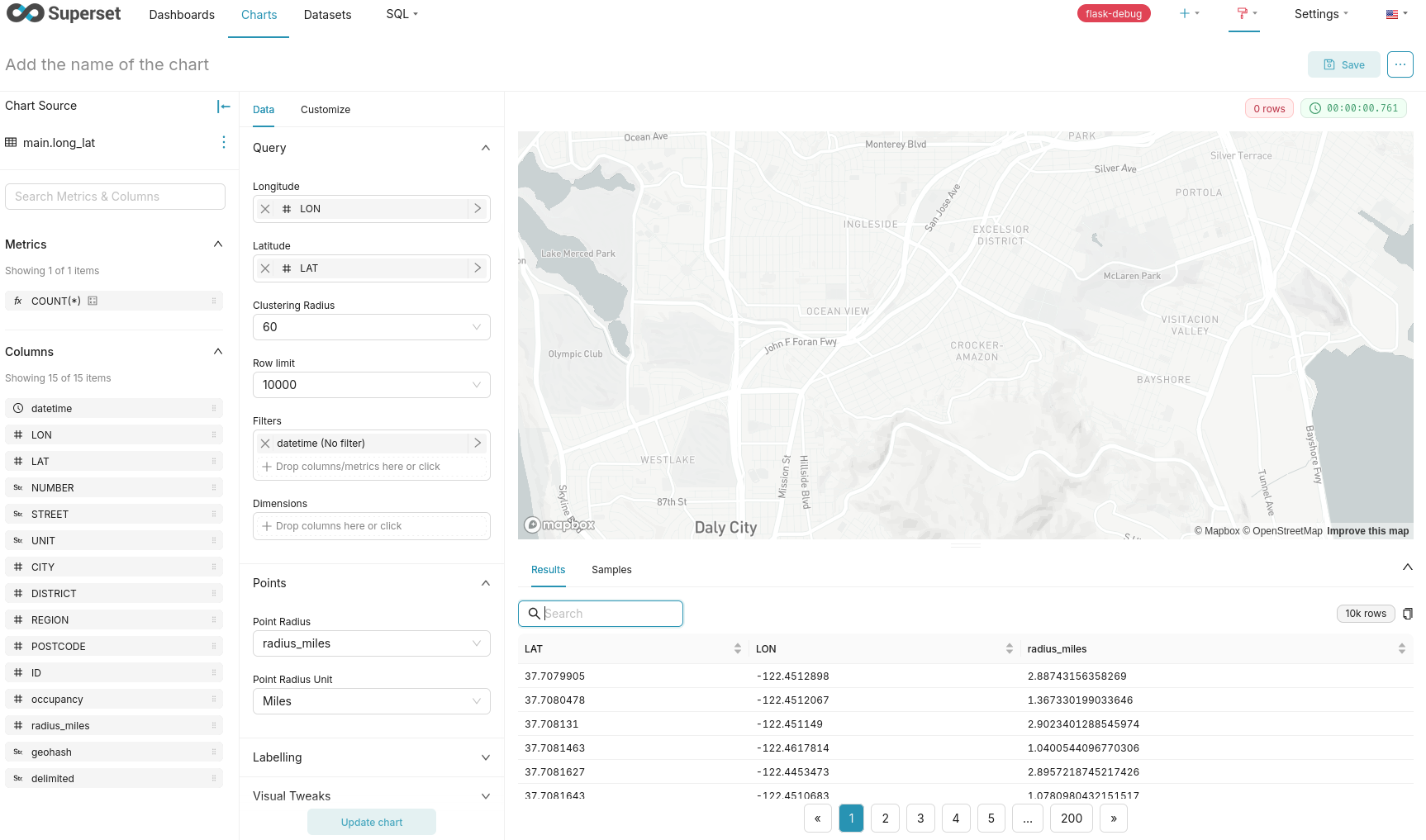Click the Save button

(x=1343, y=64)
